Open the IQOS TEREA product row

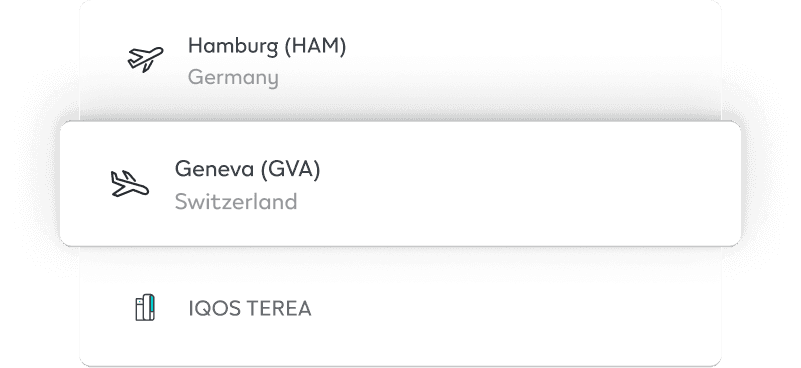coord(400,307)
